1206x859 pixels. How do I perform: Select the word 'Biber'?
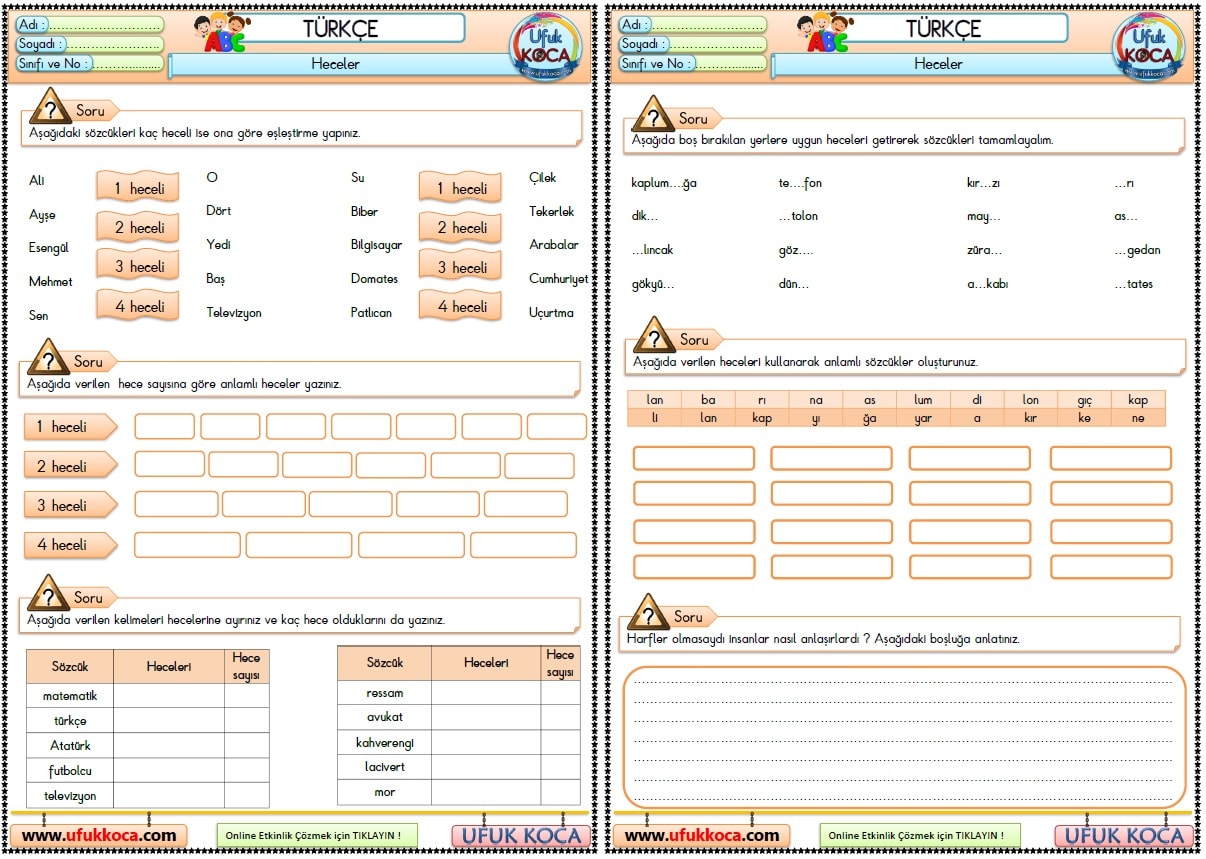tap(364, 212)
